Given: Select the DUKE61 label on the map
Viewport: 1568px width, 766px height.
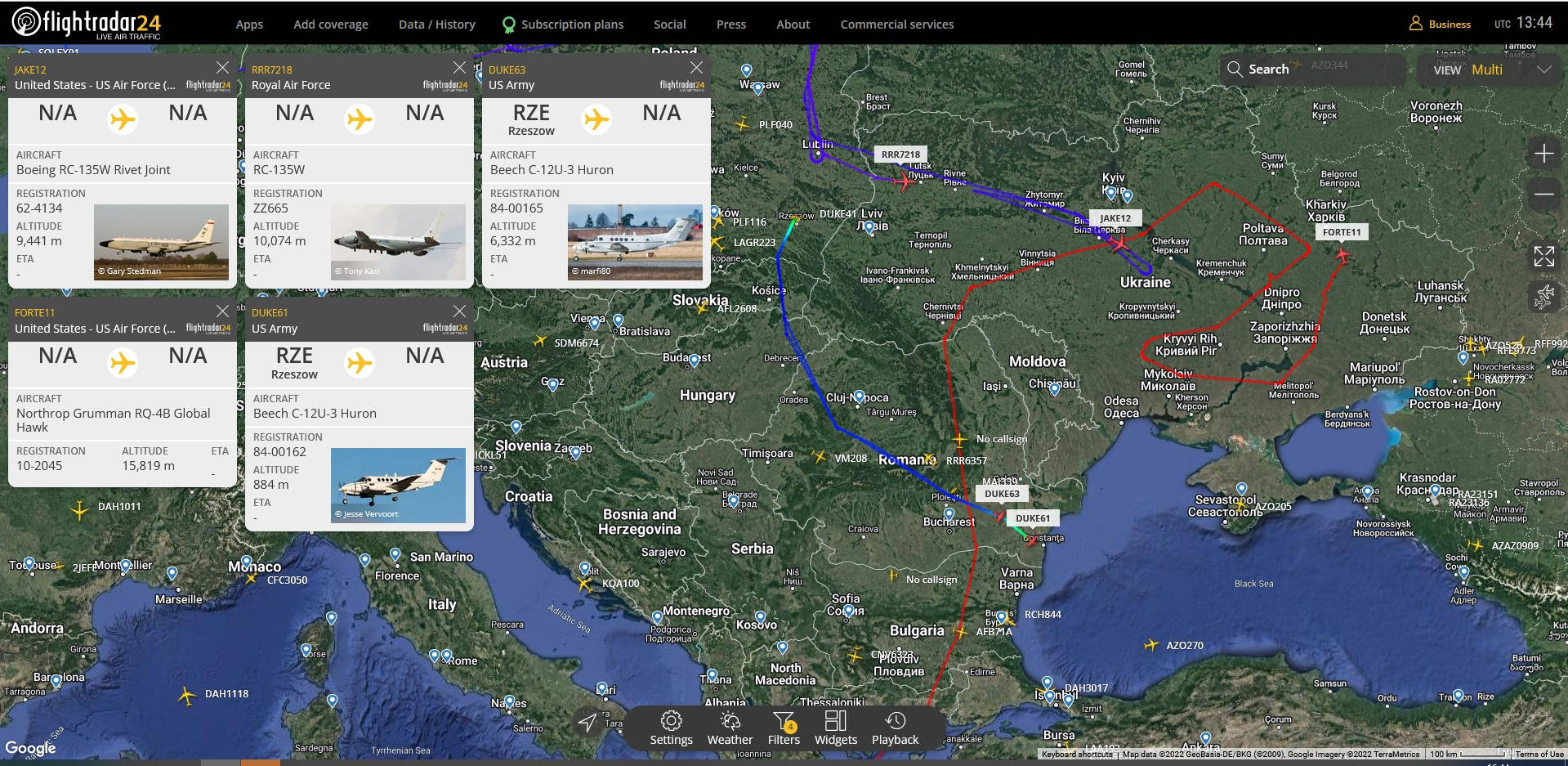Looking at the screenshot, I should tap(1033, 518).
